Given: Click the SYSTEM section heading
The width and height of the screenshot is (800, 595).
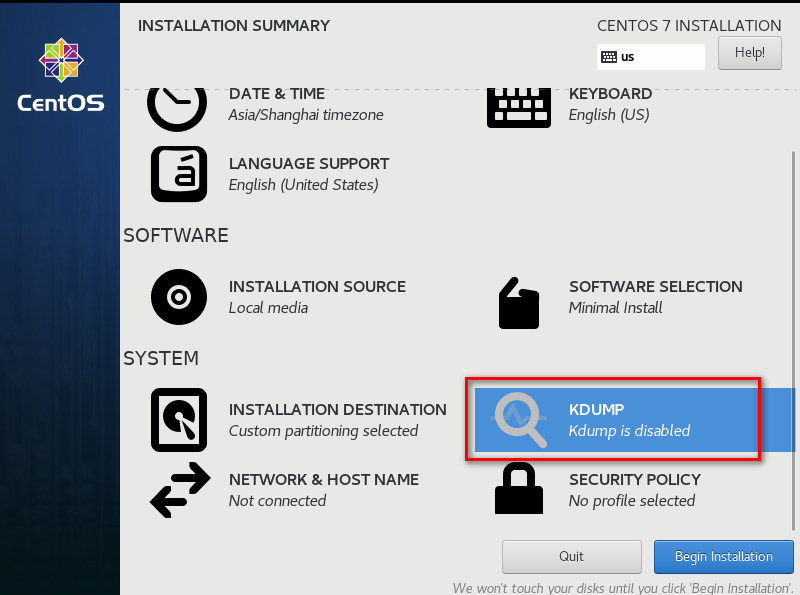Looking at the screenshot, I should (161, 359).
